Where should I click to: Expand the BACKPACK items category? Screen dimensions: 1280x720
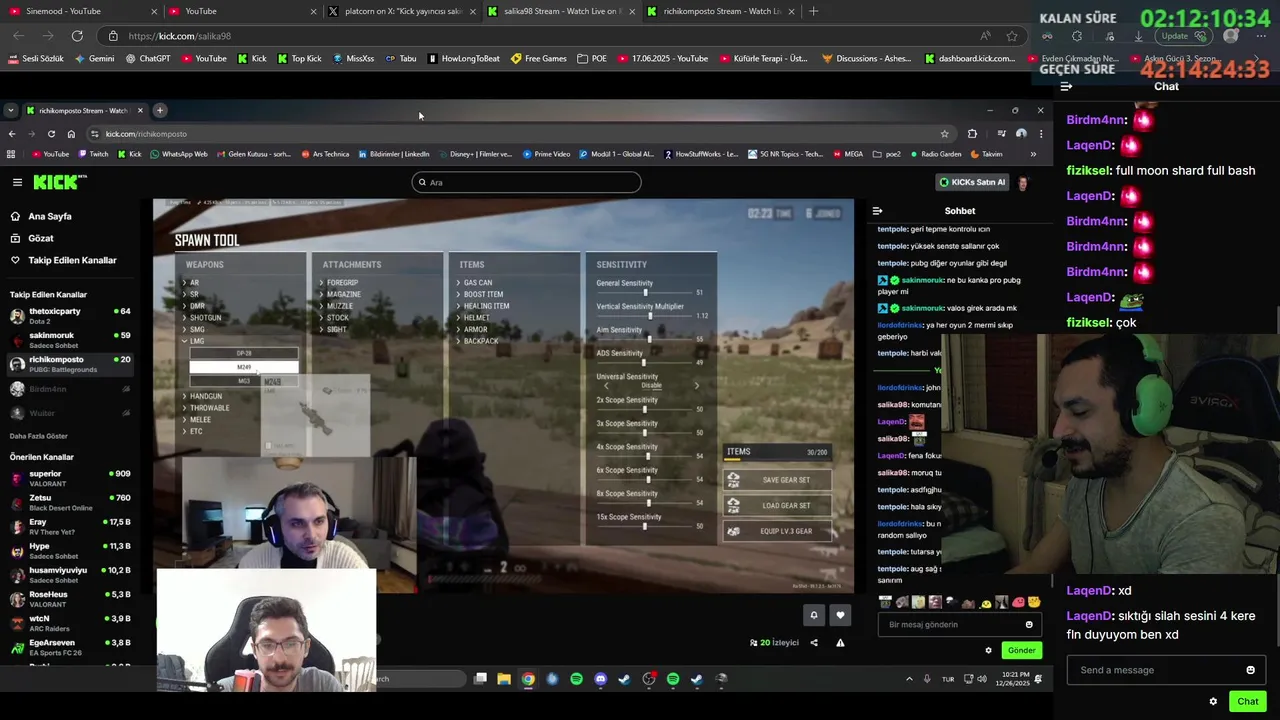[478, 341]
